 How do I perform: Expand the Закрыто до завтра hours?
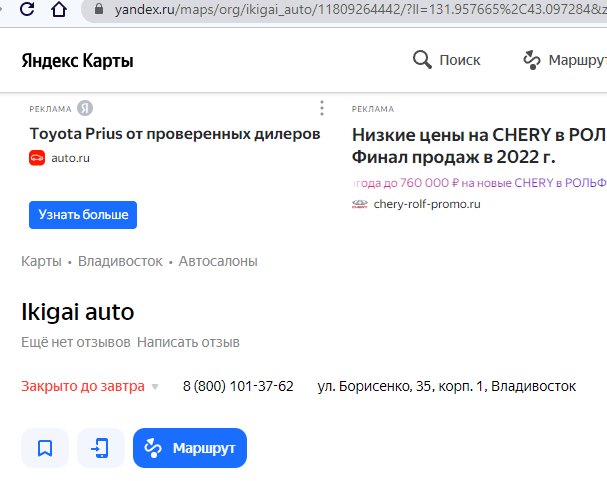(83, 386)
